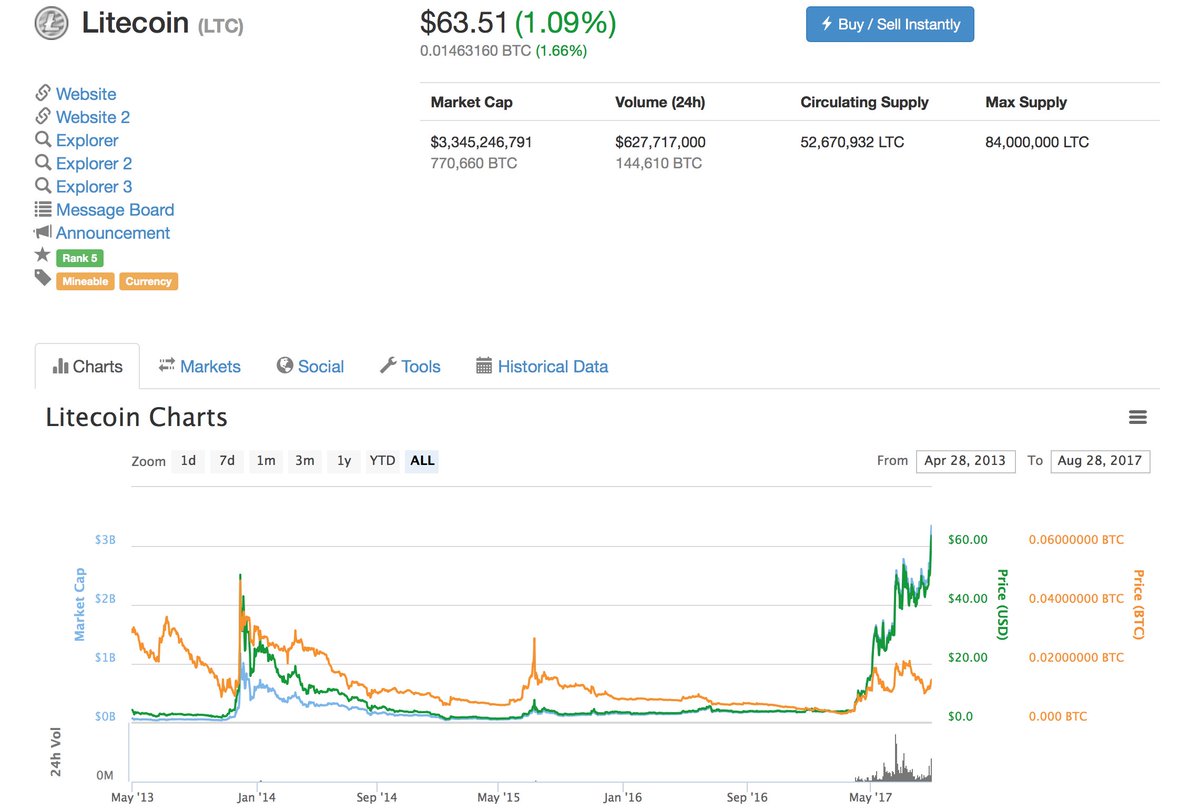Open the Explorer 3 link

(x=94, y=186)
